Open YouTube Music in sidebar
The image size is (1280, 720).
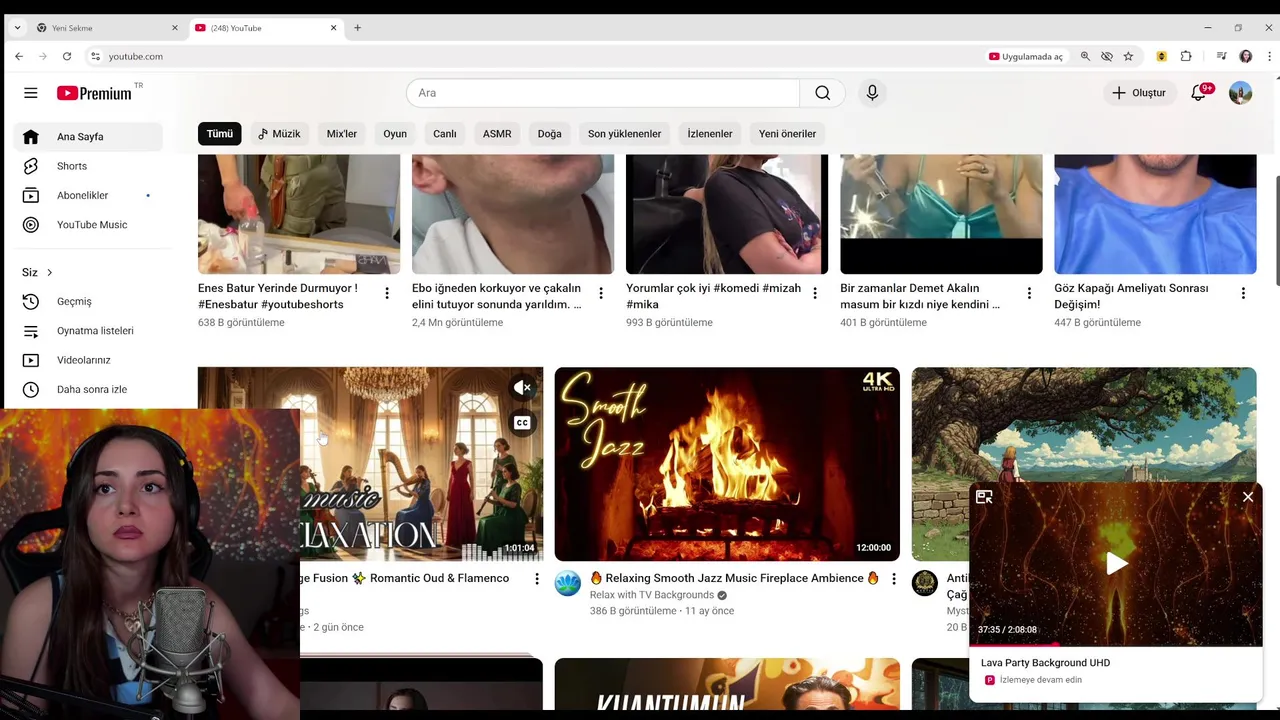tap(88, 225)
